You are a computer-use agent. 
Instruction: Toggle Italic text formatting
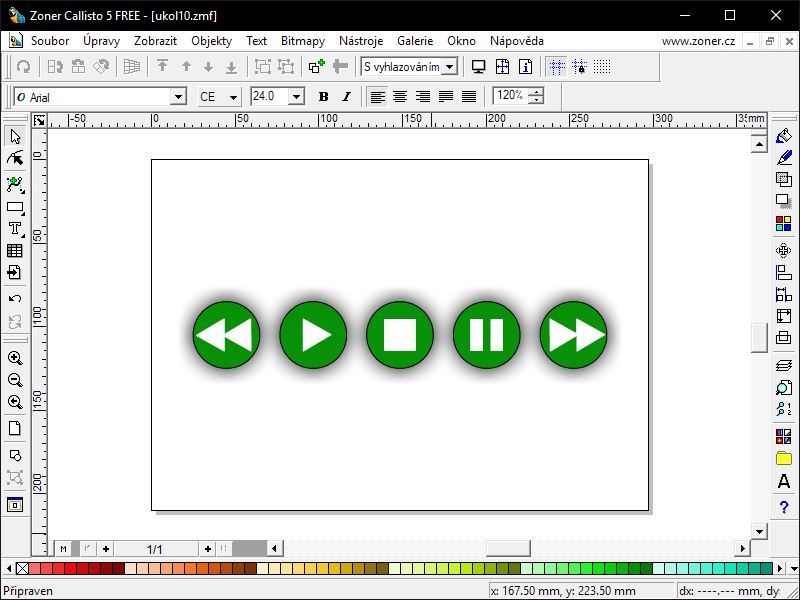[346, 96]
